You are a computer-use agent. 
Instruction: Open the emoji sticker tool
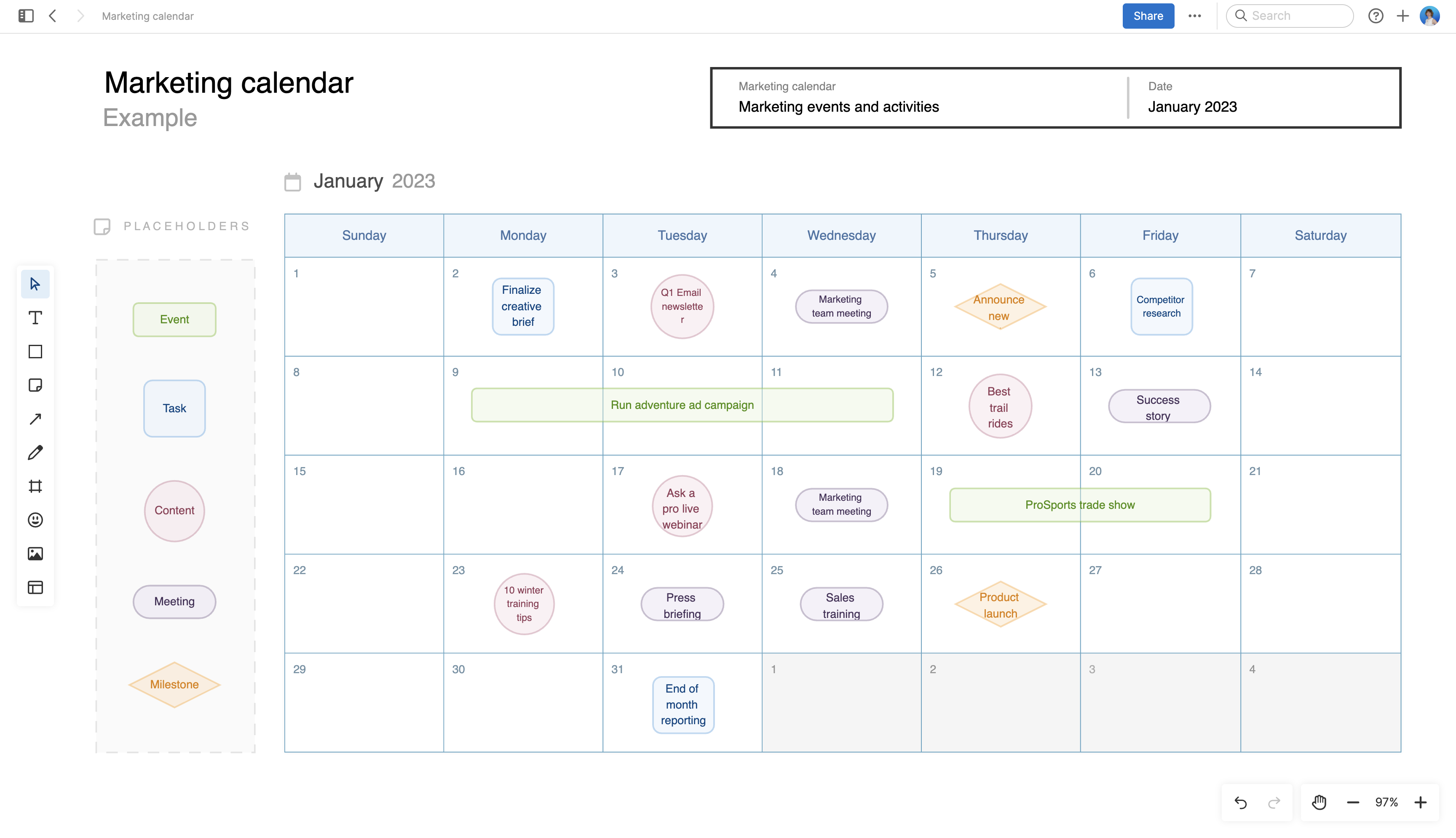point(35,520)
